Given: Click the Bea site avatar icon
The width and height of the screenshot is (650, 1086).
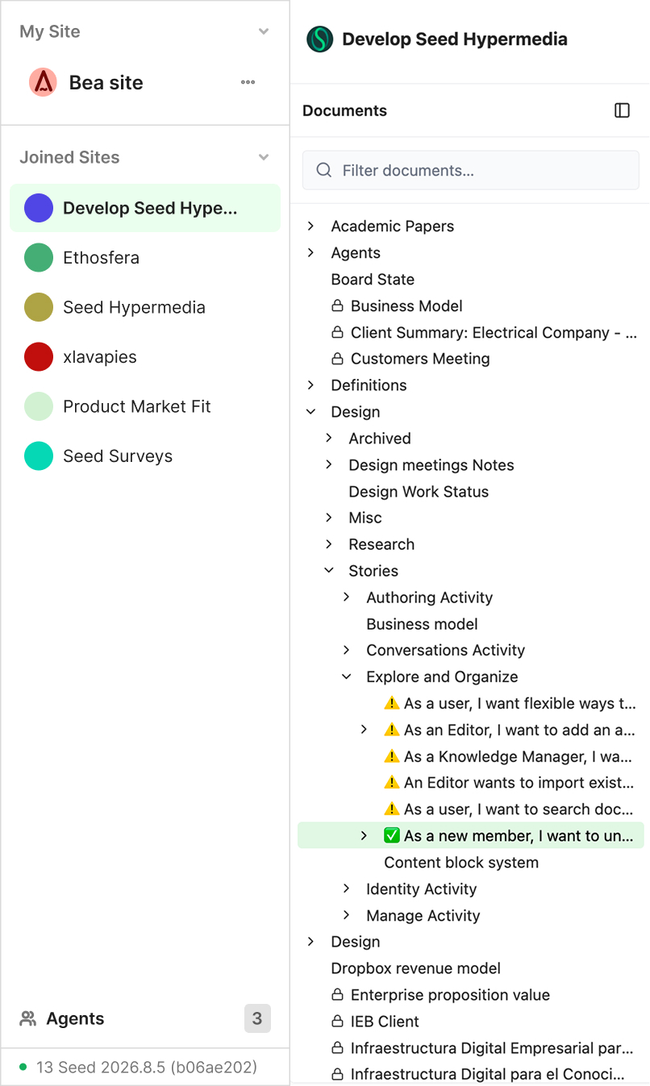Looking at the screenshot, I should click(43, 82).
